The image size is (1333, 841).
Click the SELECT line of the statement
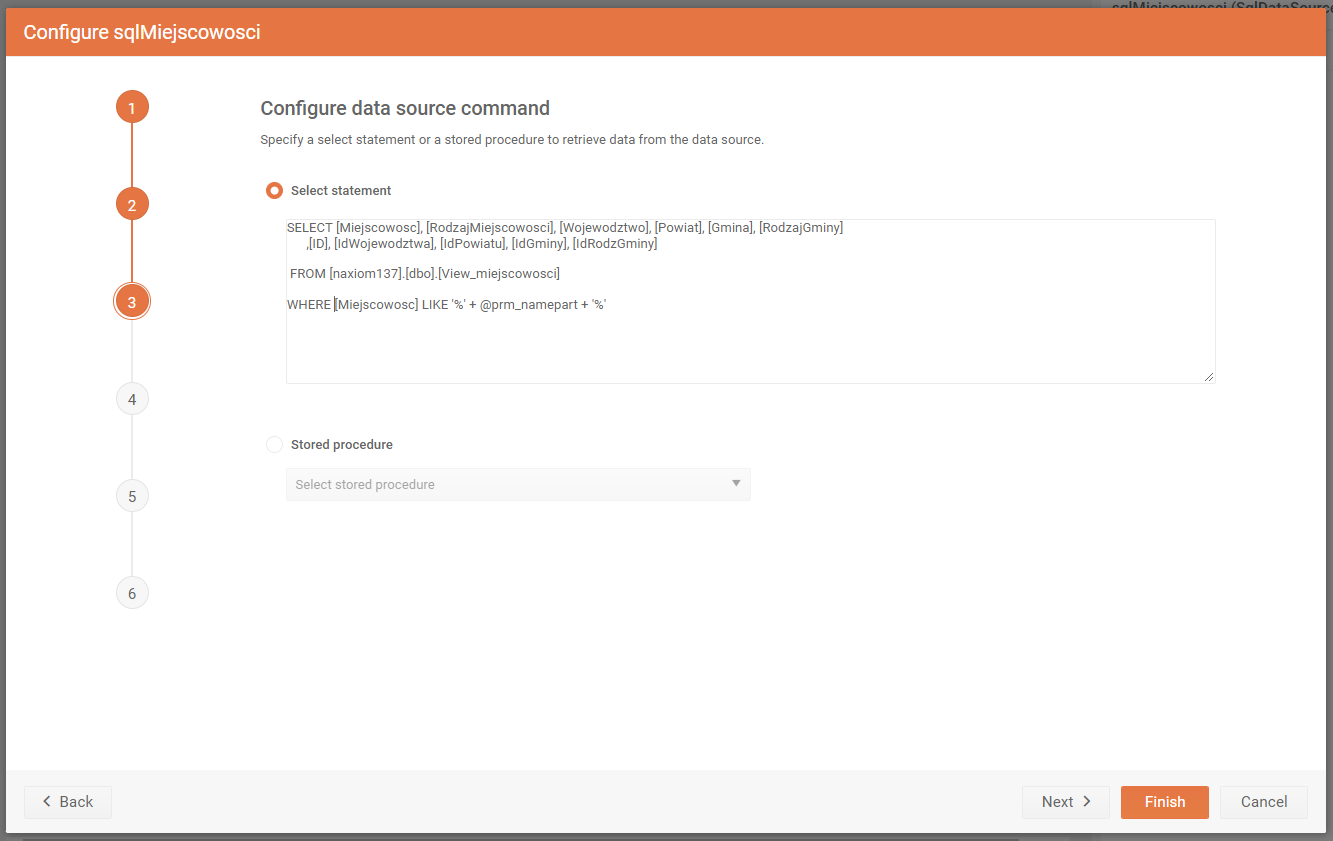(565, 228)
